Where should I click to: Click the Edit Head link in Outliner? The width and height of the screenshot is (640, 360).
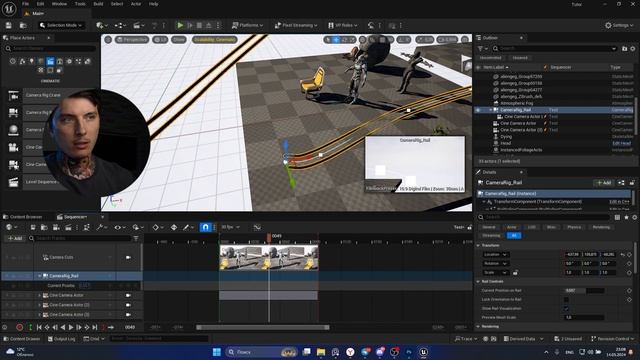pos(621,144)
